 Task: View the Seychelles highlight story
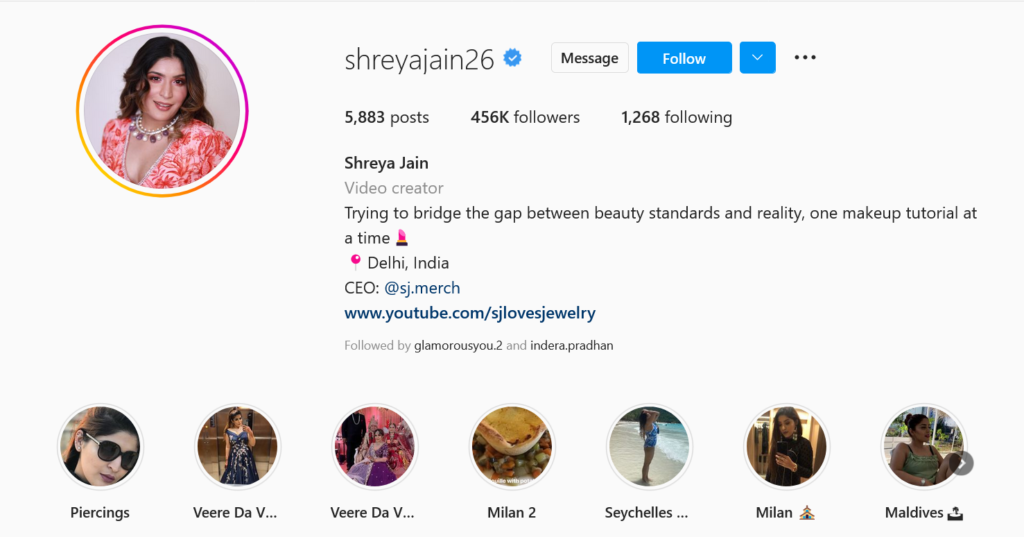pyautogui.click(x=649, y=447)
